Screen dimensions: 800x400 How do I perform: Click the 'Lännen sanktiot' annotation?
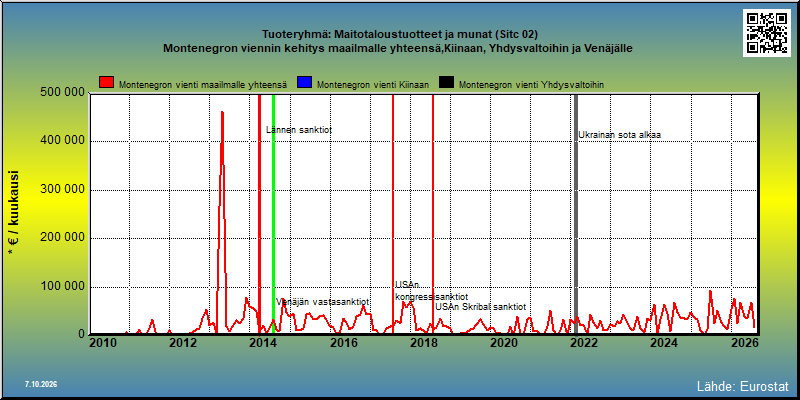coord(299,130)
